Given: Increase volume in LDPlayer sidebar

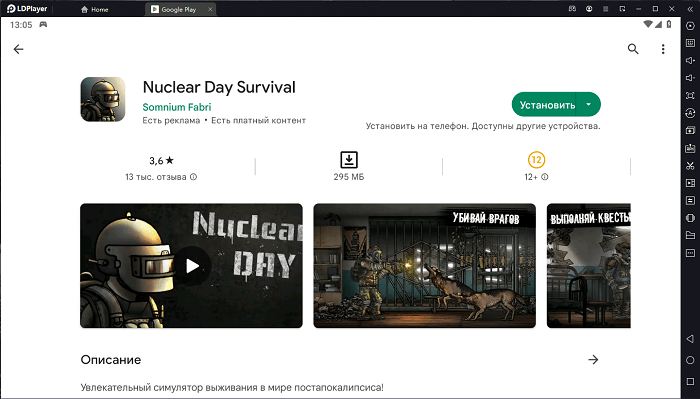Looking at the screenshot, I should [x=690, y=60].
